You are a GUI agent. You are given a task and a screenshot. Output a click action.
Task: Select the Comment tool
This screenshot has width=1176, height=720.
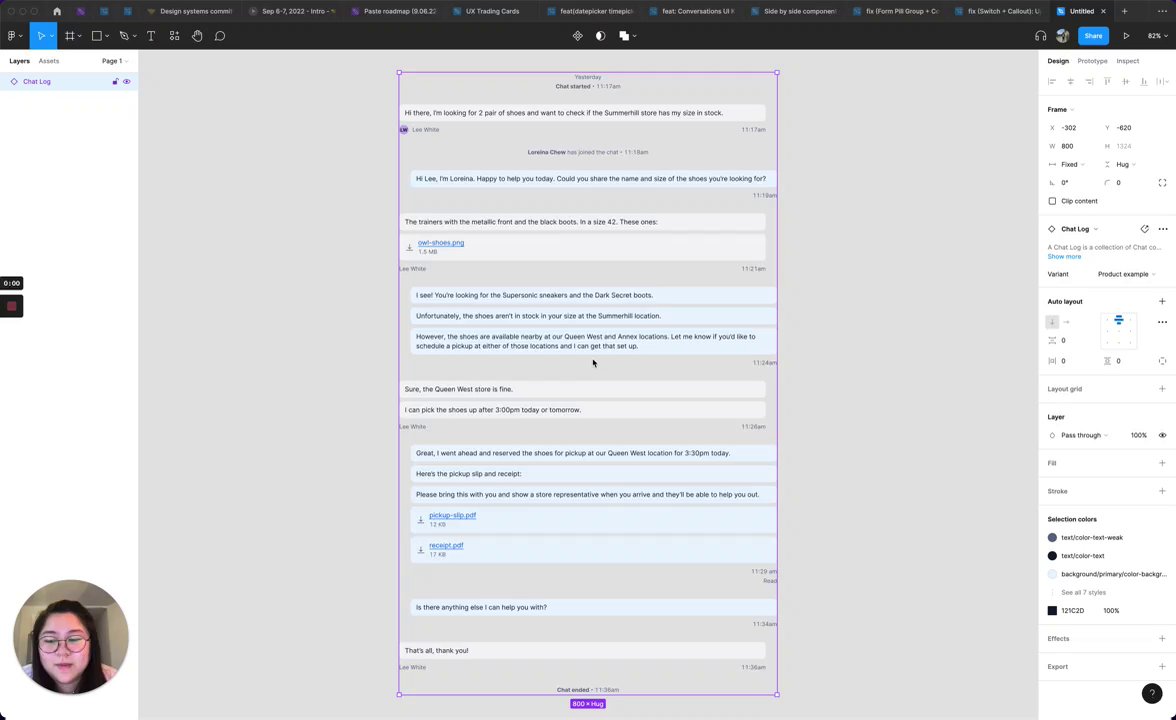click(220, 35)
